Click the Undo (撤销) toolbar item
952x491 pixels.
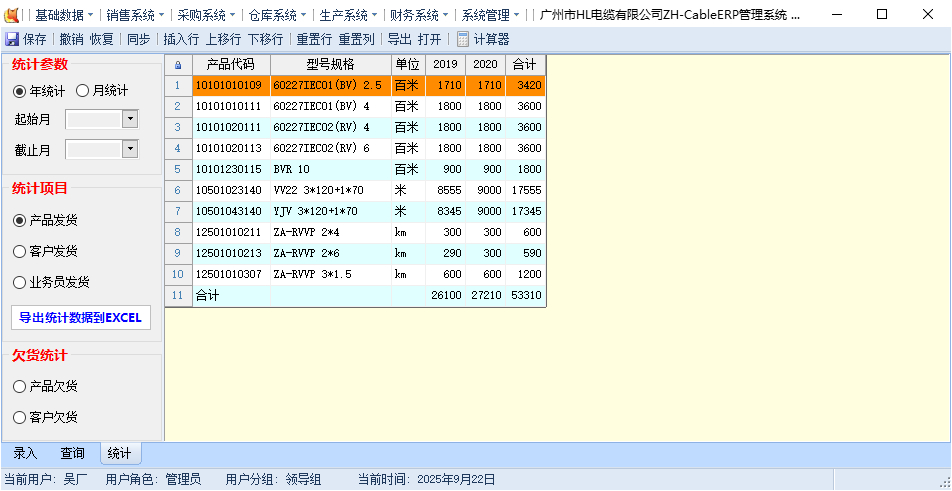71,39
